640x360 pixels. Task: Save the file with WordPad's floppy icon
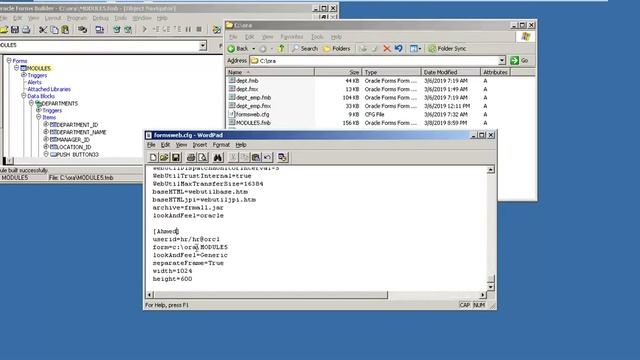click(x=176, y=158)
